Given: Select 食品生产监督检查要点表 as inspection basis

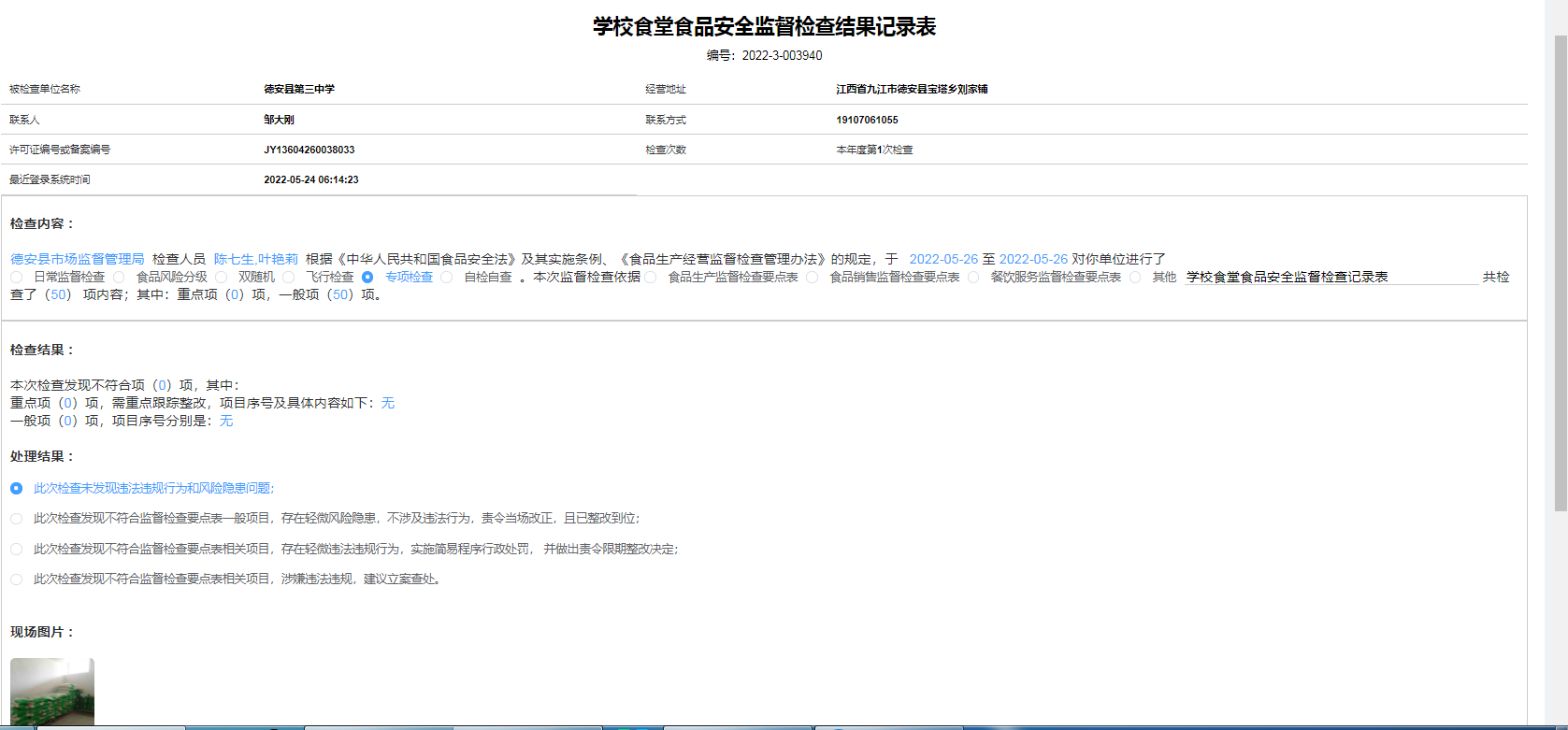Looking at the screenshot, I should pos(651,278).
